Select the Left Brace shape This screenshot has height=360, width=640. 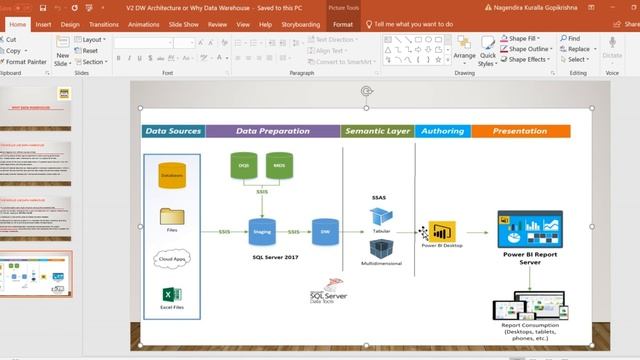pos(418,60)
